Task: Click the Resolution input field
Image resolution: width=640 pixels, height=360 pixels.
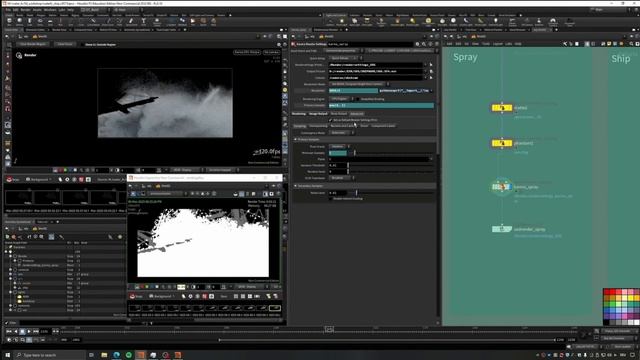Action: [x=353, y=91]
